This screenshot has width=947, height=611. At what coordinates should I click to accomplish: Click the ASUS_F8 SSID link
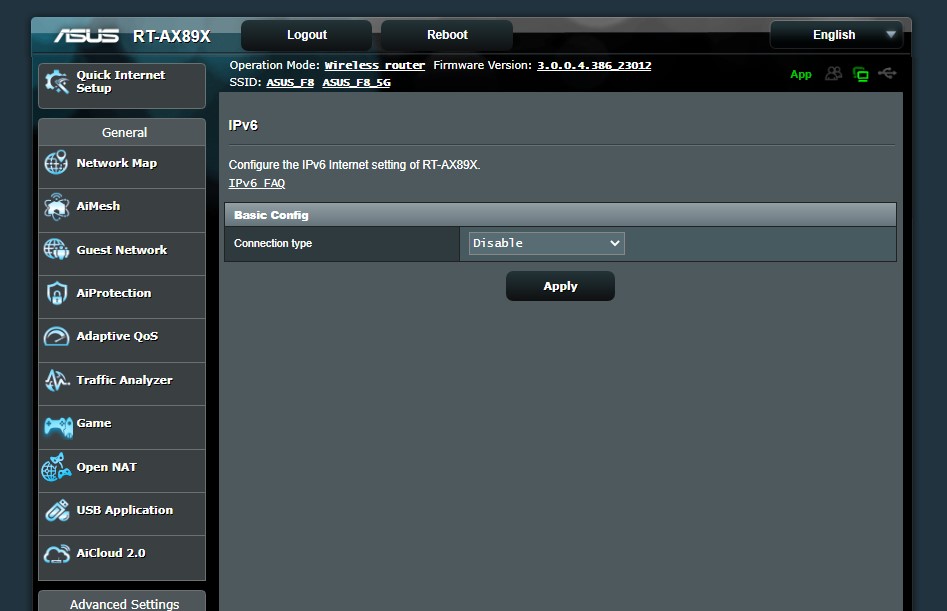(291, 82)
